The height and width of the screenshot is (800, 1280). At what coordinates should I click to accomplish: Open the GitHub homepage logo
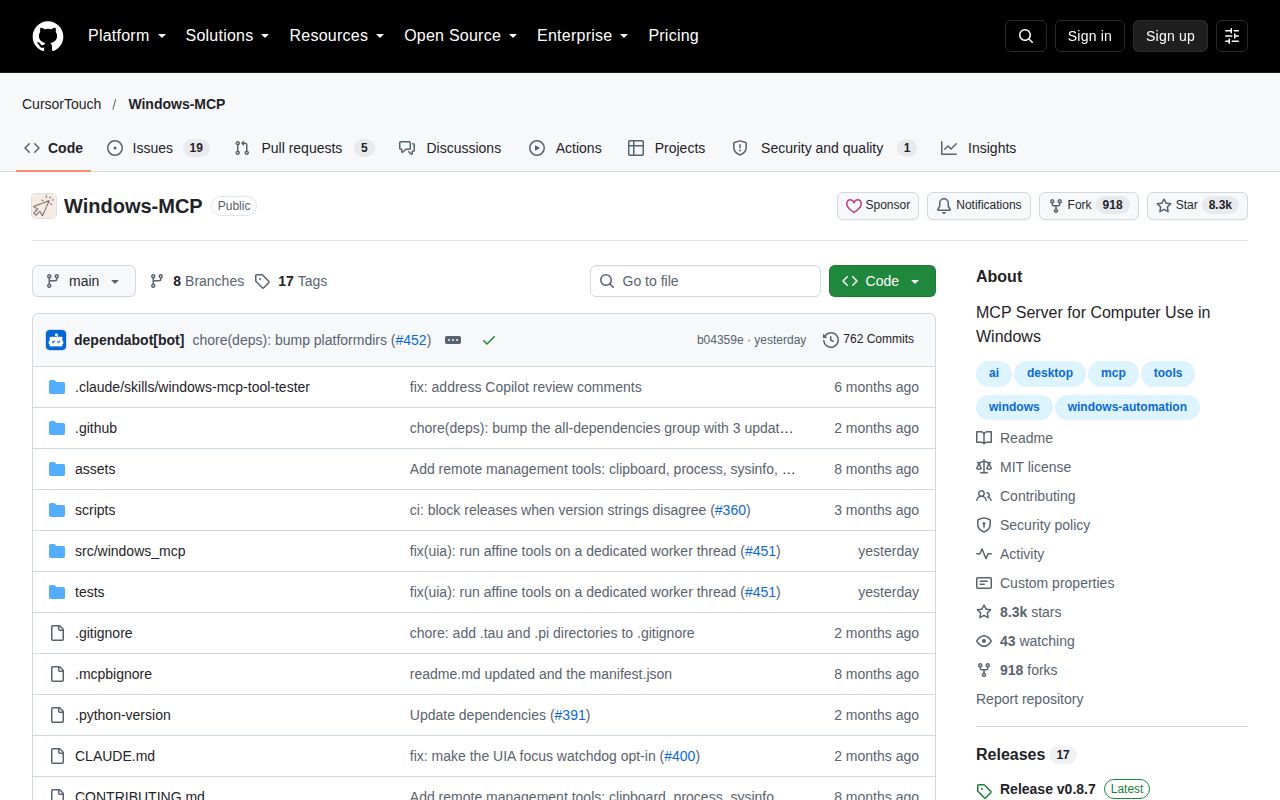coord(48,36)
